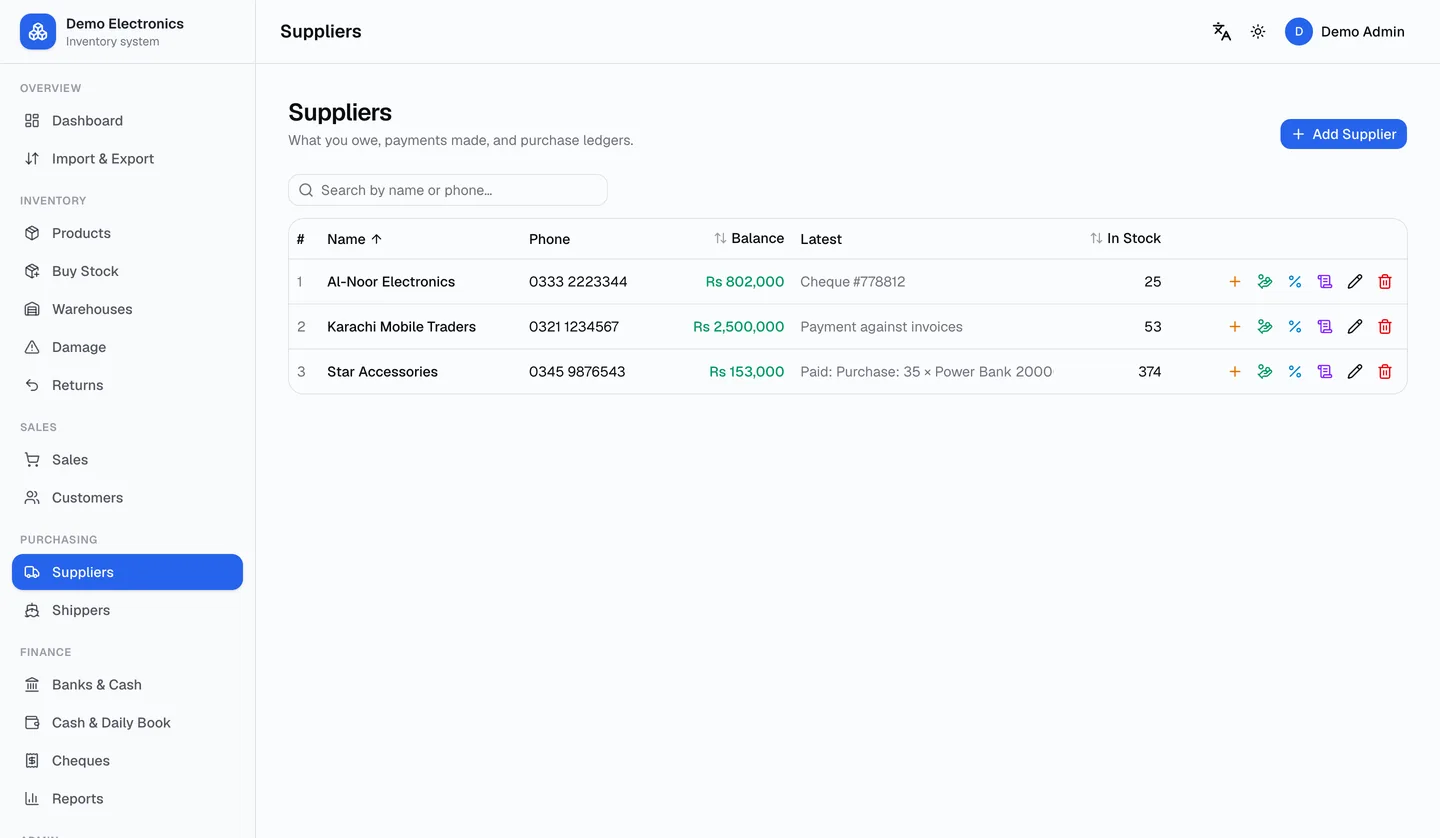Viewport: 1440px width, 838px height.
Task: Click the Cheque #778812 latest entry
Action: [x=853, y=282]
